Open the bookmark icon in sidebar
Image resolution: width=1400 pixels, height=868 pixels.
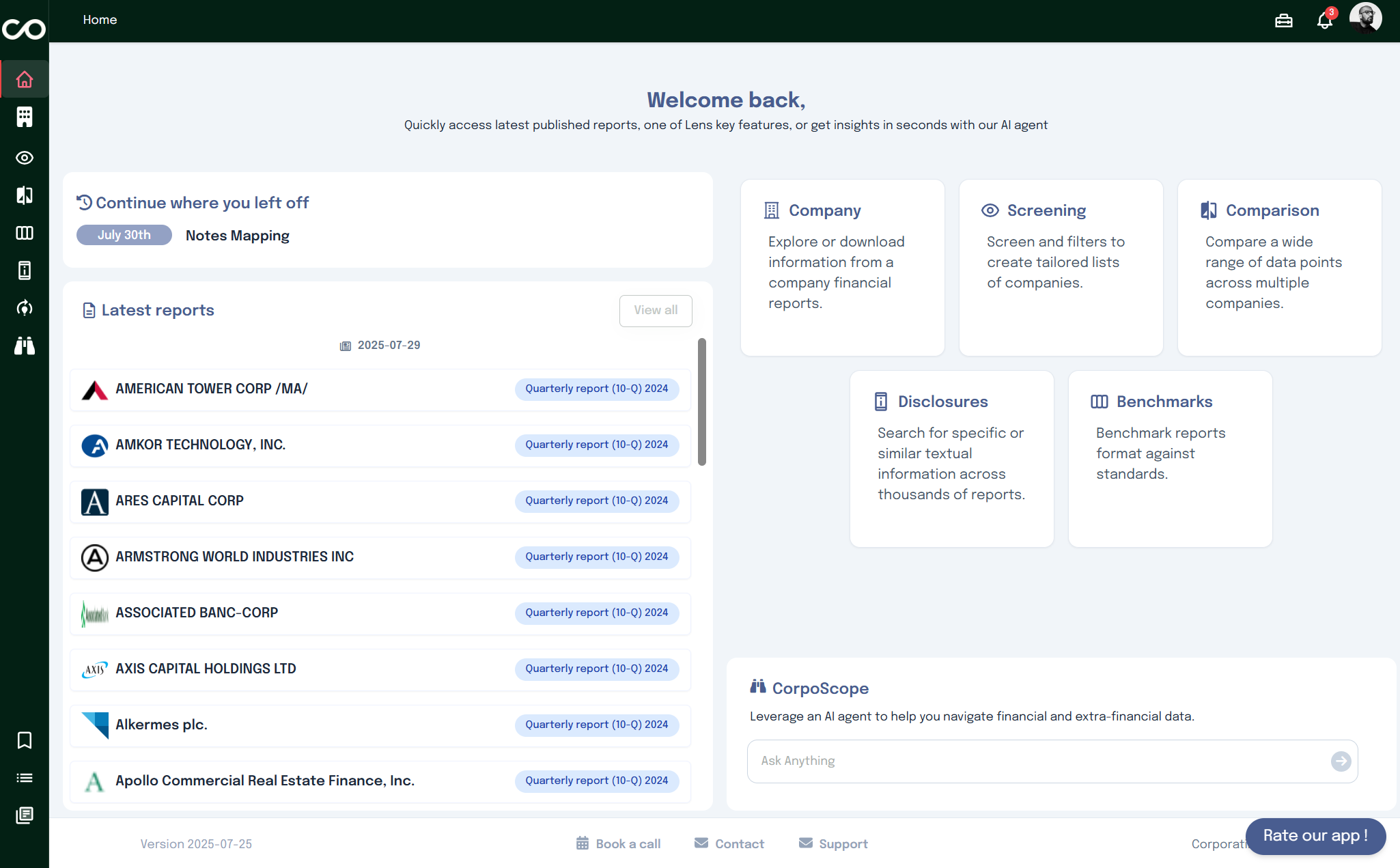point(25,740)
